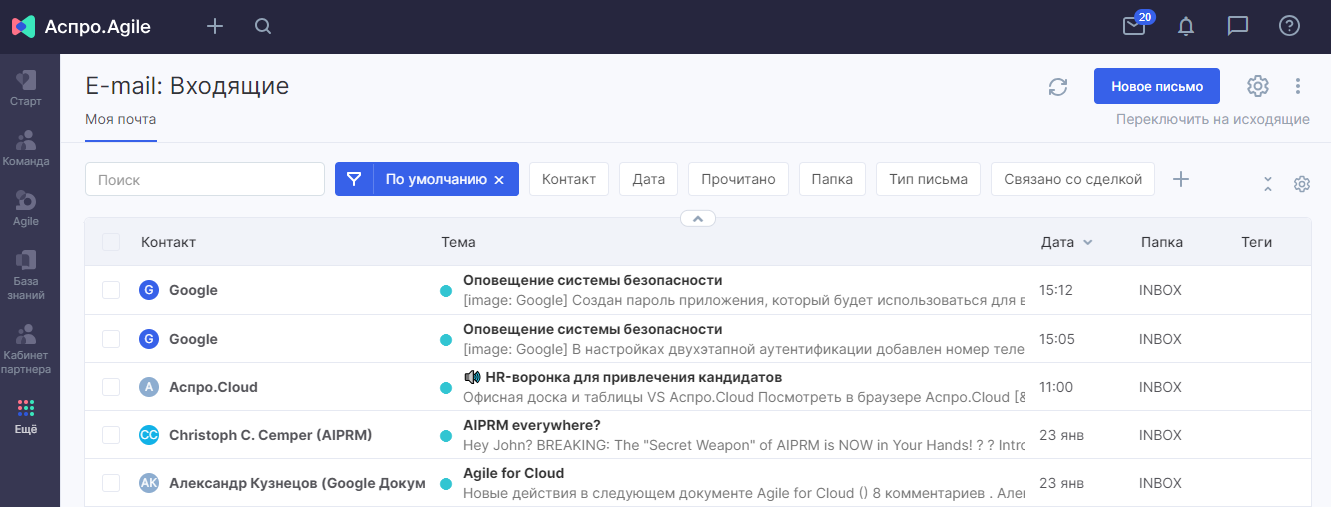Screen dimensions: 1331x507
Task: Open notifications bell icon
Action: [x=1186, y=26]
